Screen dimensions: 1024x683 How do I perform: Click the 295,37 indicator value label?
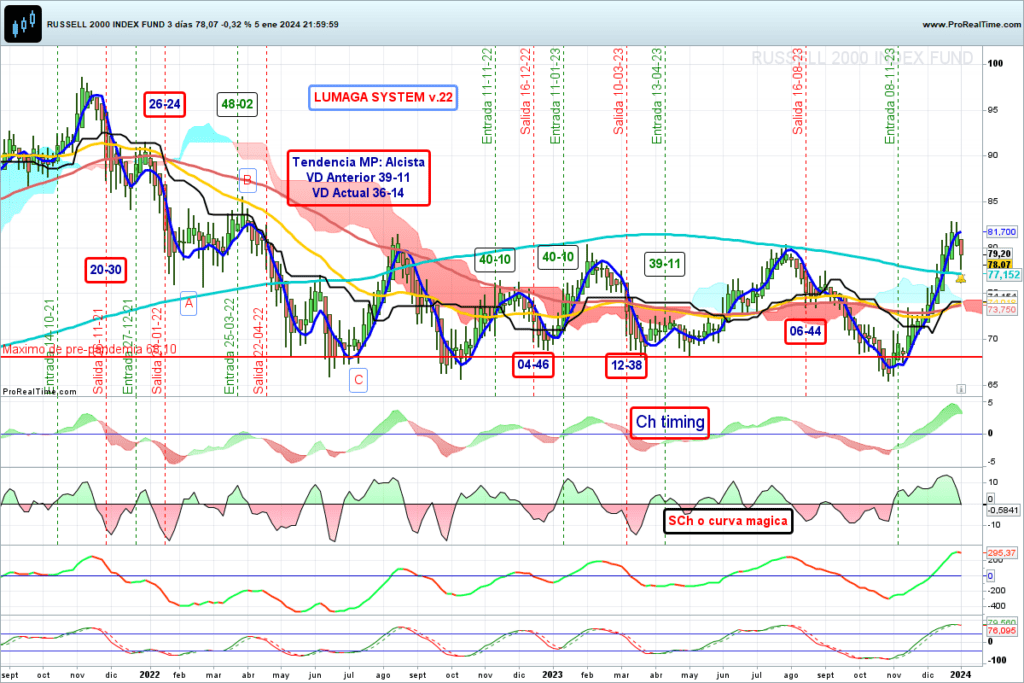(x=1001, y=553)
